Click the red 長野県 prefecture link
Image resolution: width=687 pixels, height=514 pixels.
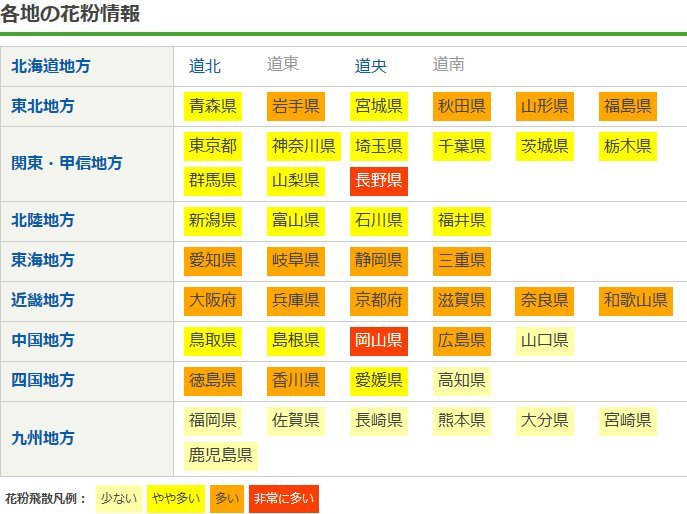pos(379,181)
